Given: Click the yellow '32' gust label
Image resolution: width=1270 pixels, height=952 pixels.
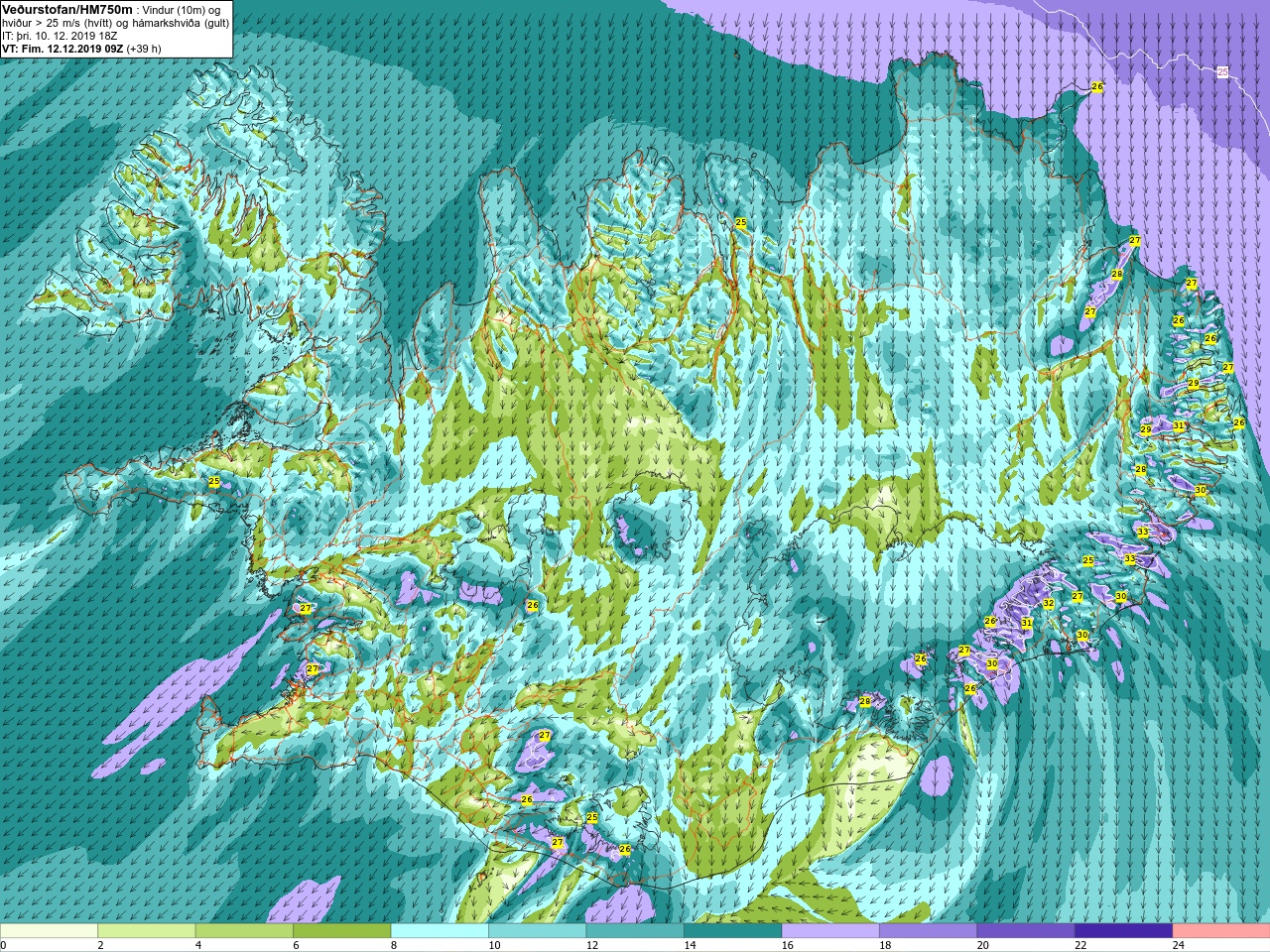Looking at the screenshot, I should (1048, 603).
